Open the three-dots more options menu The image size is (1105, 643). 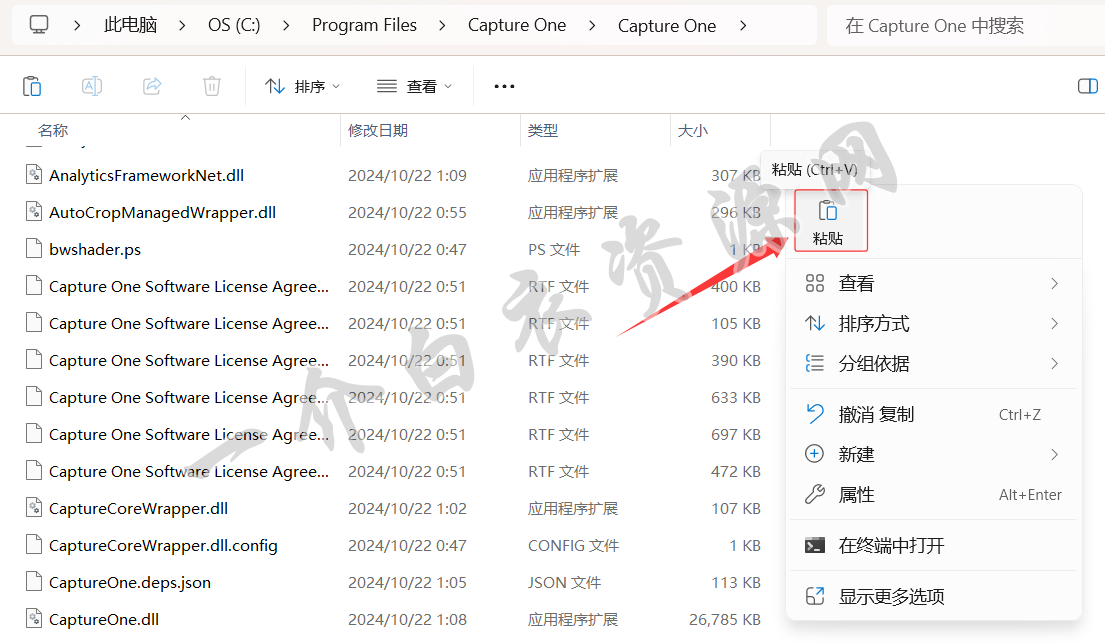505,86
